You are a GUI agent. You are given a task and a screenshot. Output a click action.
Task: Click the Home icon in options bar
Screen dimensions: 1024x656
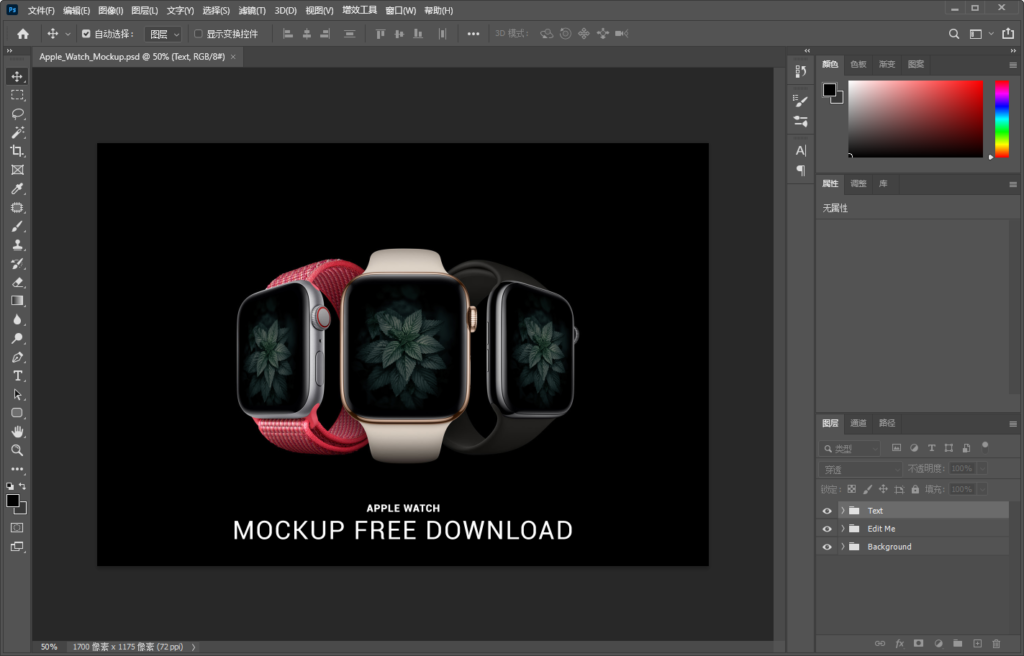click(23, 34)
